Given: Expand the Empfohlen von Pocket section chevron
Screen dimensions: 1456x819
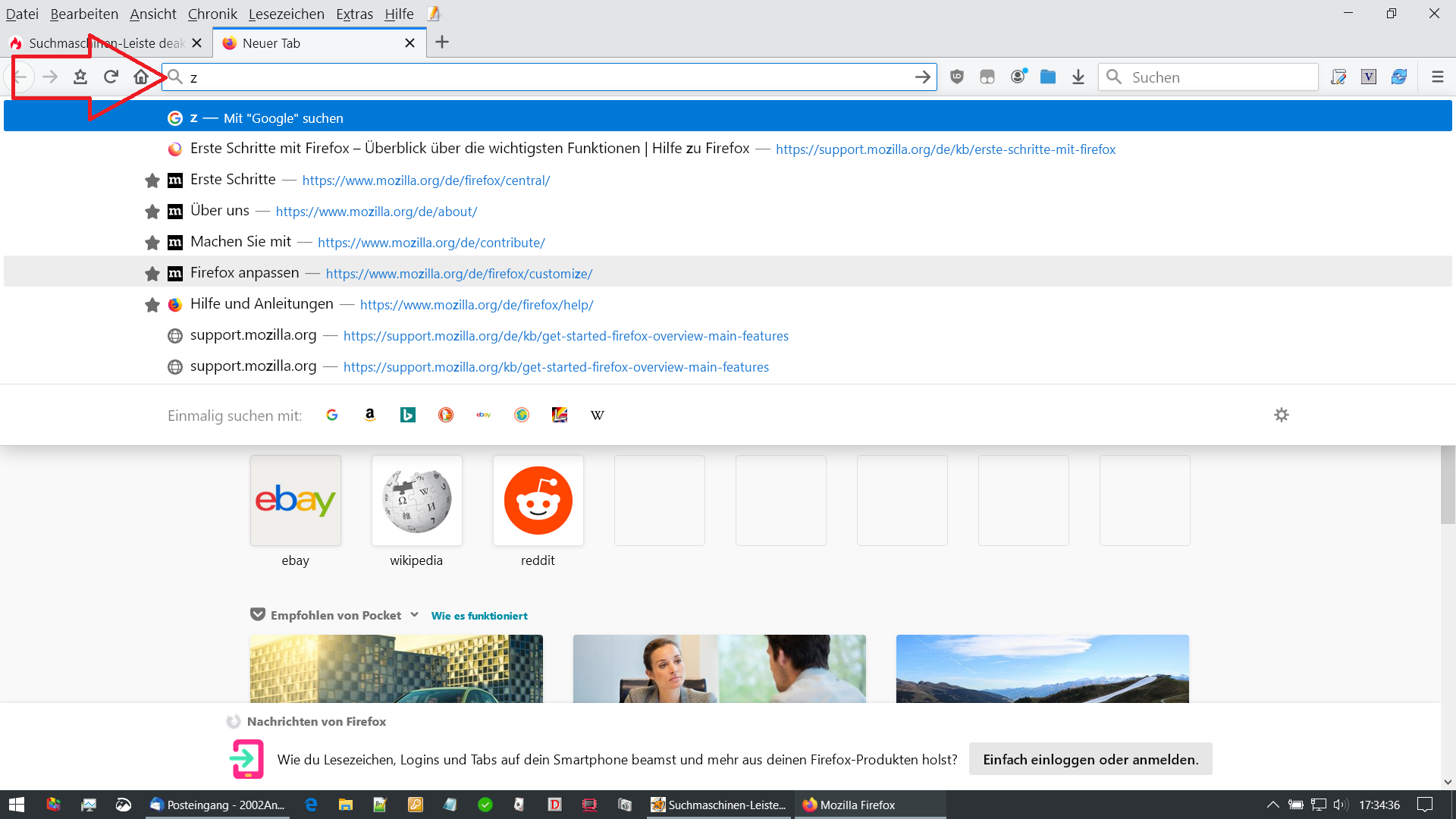Looking at the screenshot, I should click(x=415, y=614).
